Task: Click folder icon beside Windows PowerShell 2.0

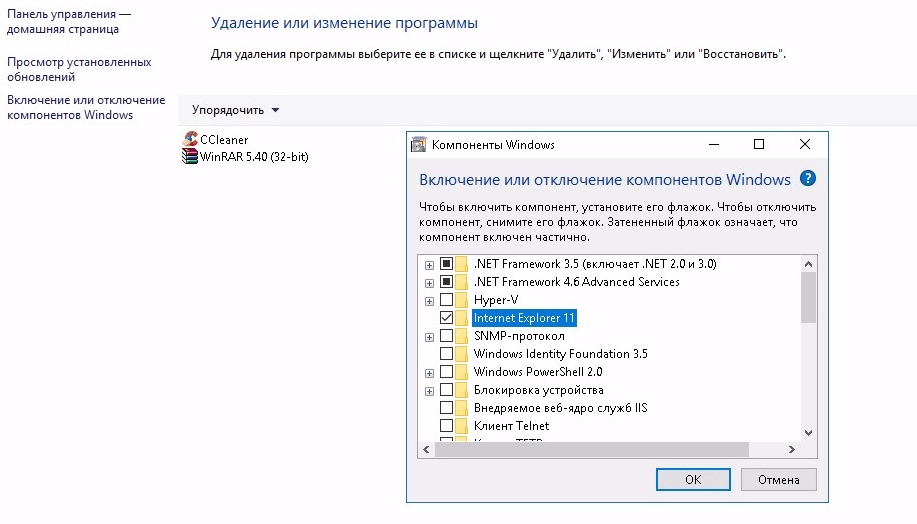Action: 461,372
